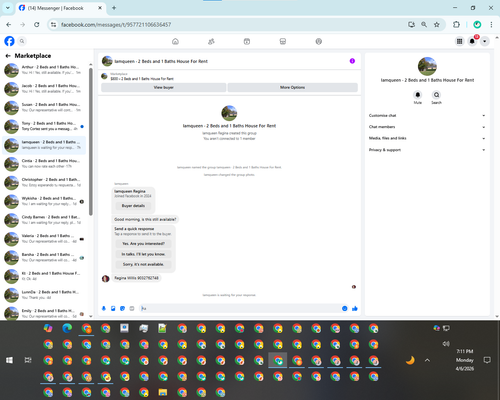Send quick reply 'In talks. I'll let you know.'

pyautogui.click(x=143, y=254)
